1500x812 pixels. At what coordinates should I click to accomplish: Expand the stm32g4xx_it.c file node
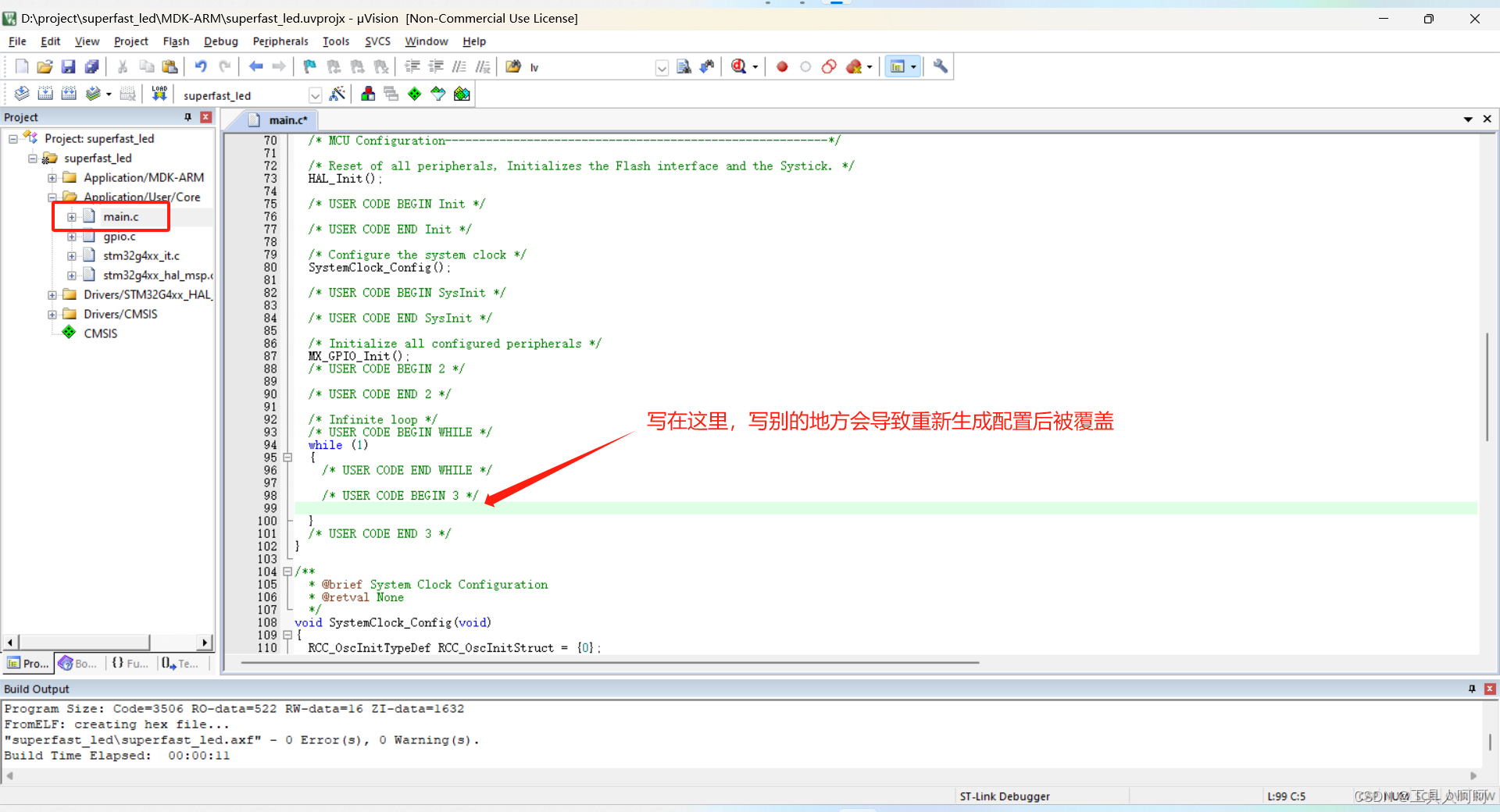72,256
